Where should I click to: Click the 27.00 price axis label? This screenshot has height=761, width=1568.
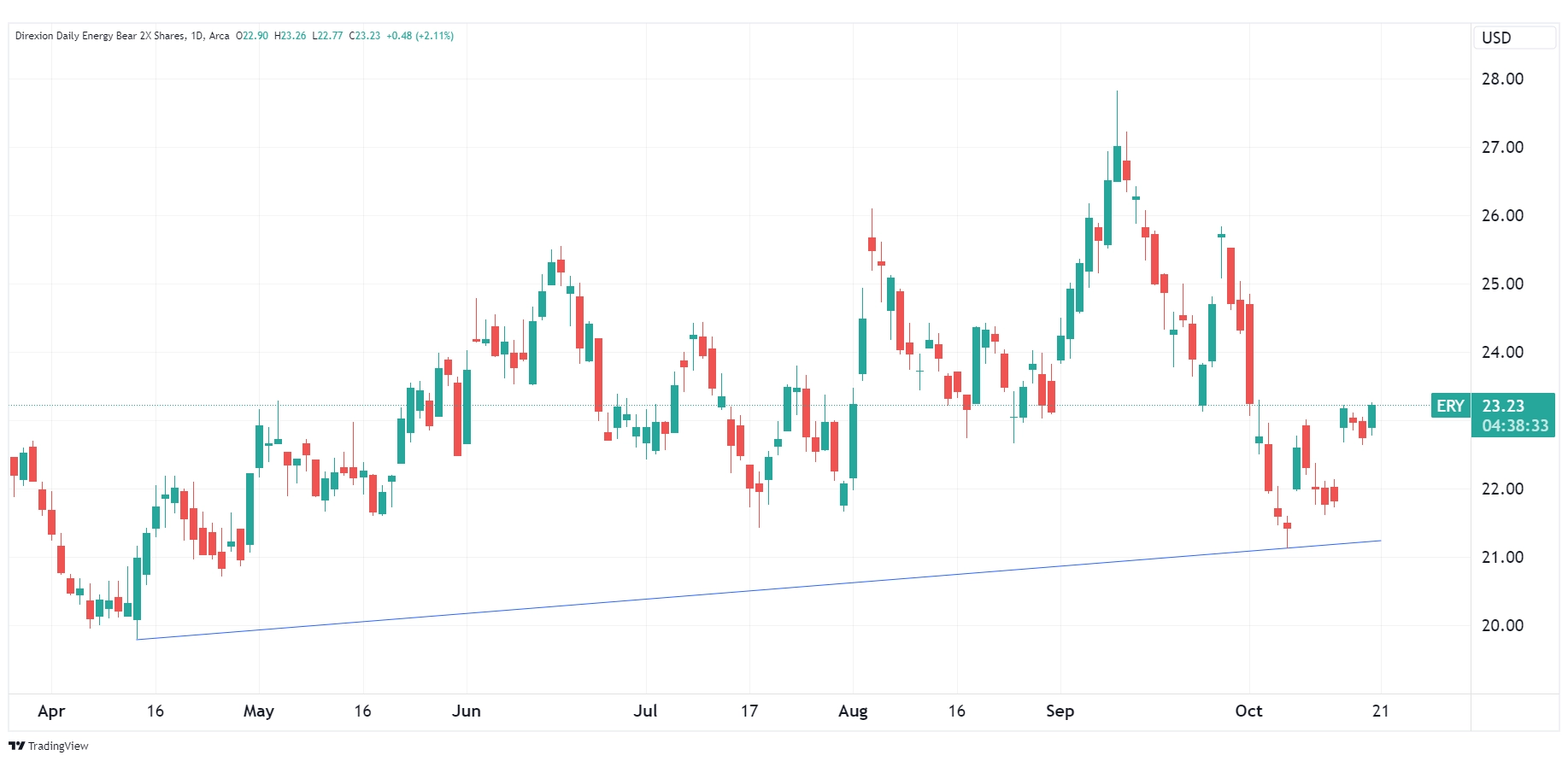click(x=1502, y=147)
